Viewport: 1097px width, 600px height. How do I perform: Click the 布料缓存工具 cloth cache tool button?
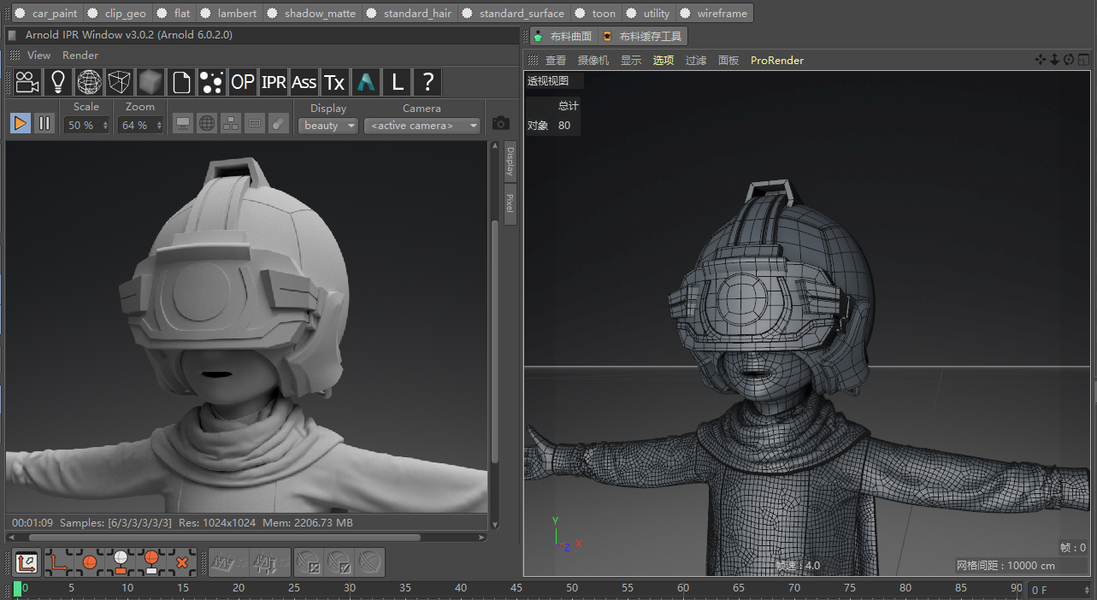point(642,36)
